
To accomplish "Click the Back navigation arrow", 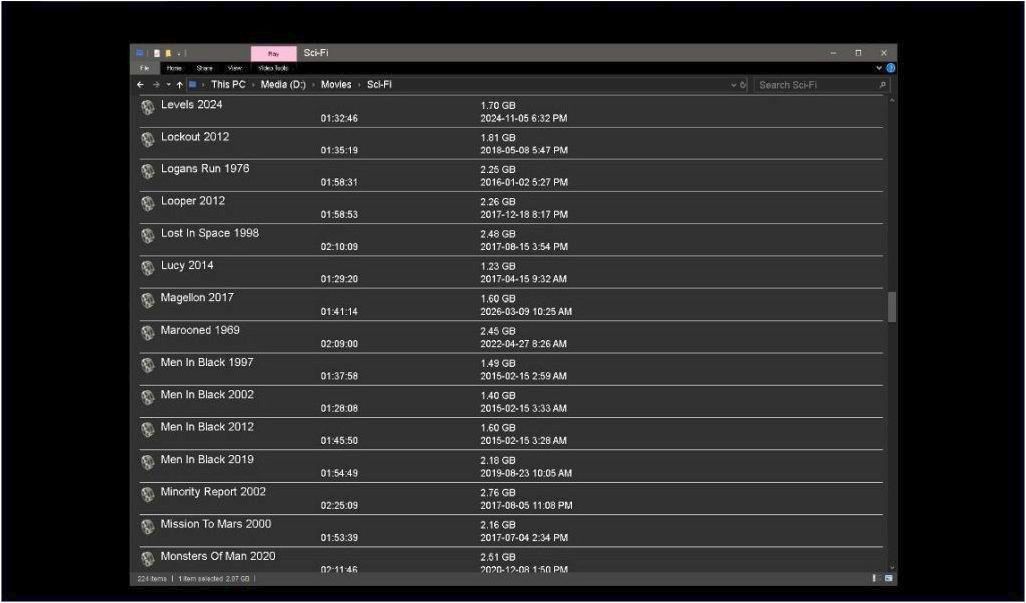I will [x=141, y=85].
